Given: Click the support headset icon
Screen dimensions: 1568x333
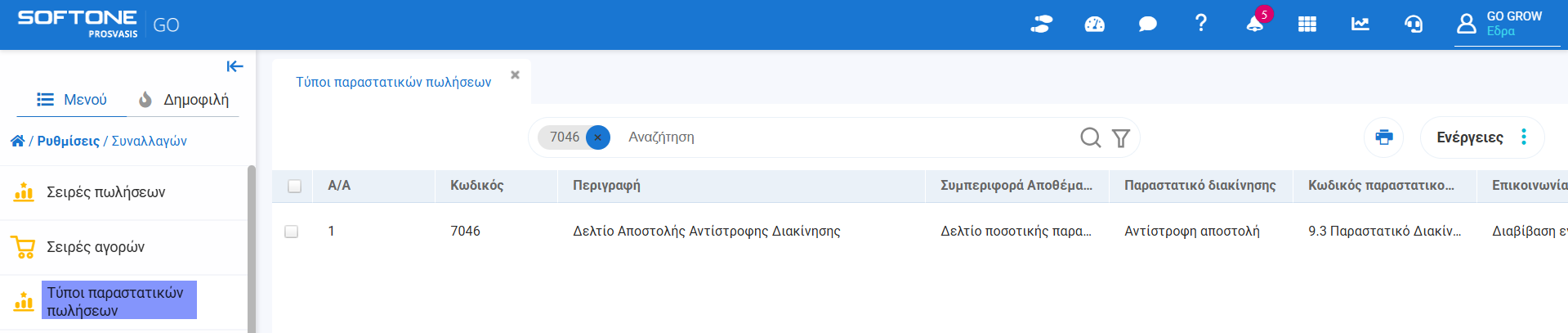Looking at the screenshot, I should pyautogui.click(x=1414, y=25).
